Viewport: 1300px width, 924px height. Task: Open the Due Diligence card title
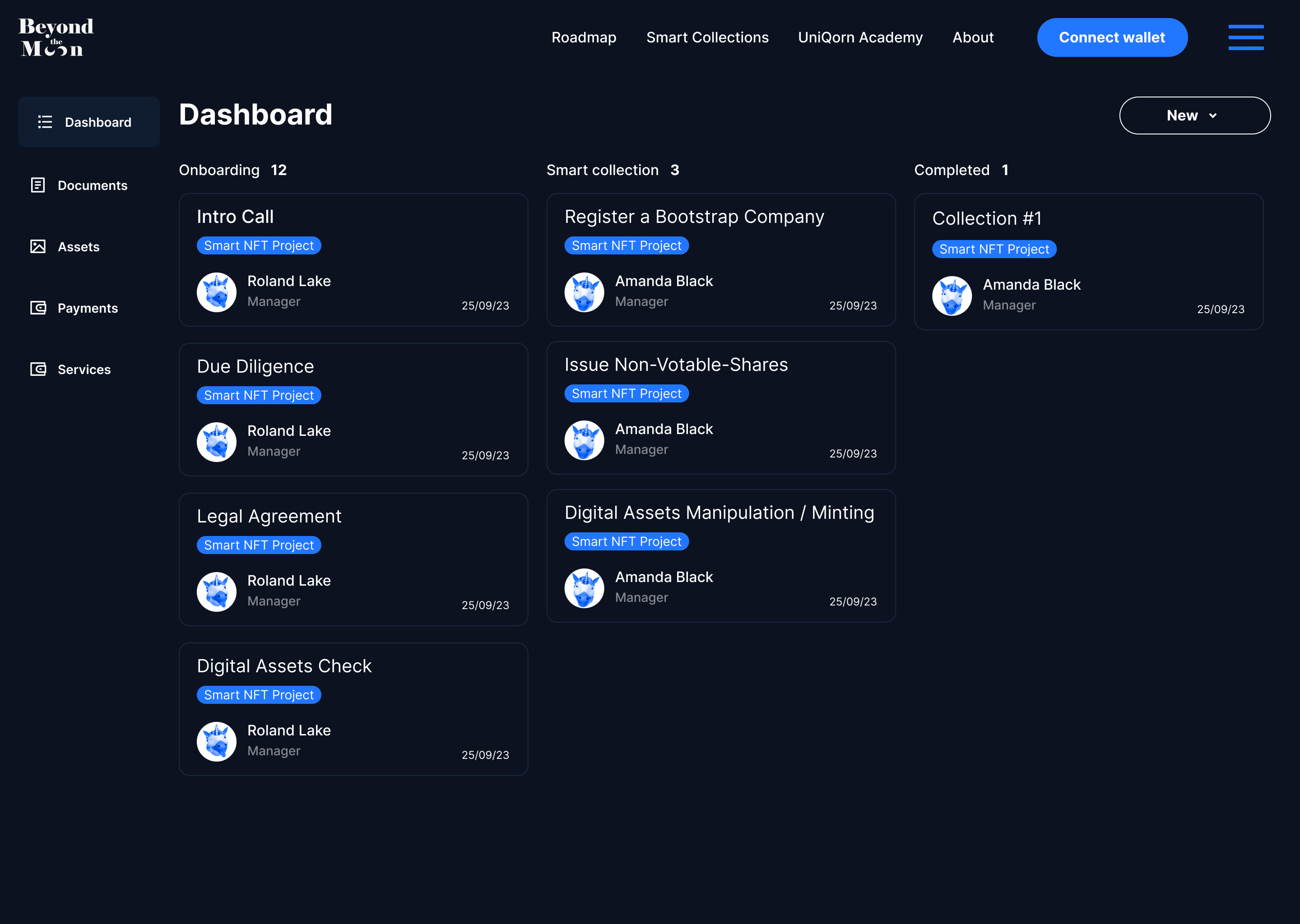click(x=255, y=367)
